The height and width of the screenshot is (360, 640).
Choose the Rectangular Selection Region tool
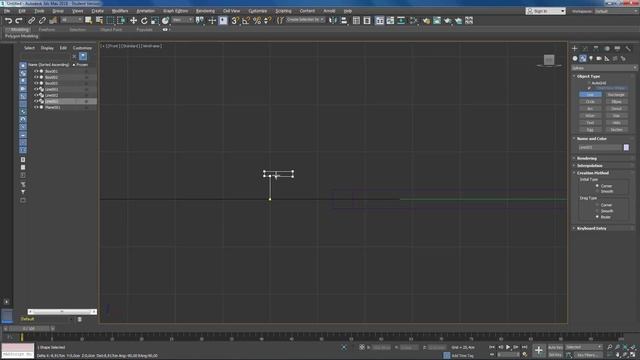pos(110,20)
